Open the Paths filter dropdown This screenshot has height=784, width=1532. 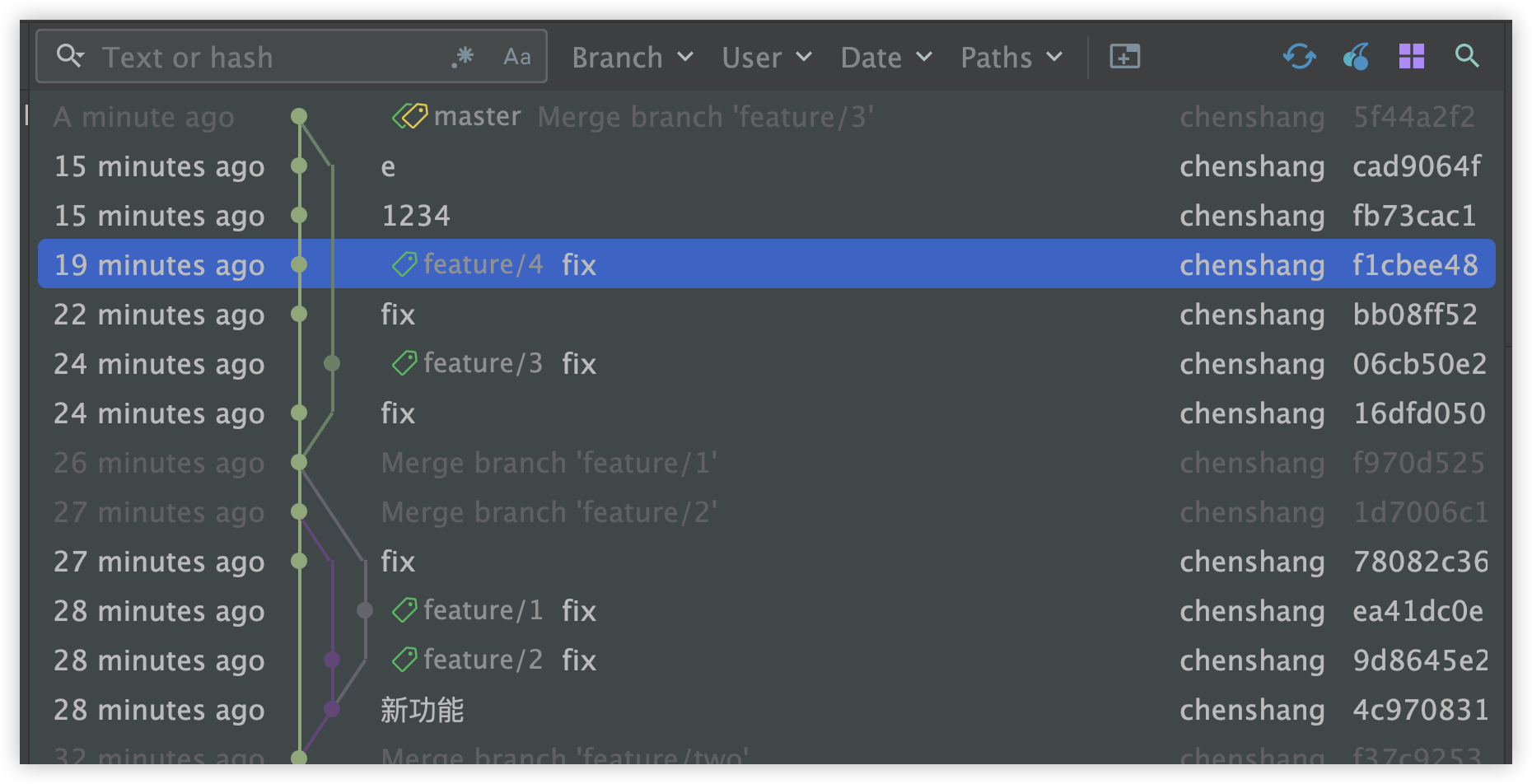click(x=1011, y=58)
